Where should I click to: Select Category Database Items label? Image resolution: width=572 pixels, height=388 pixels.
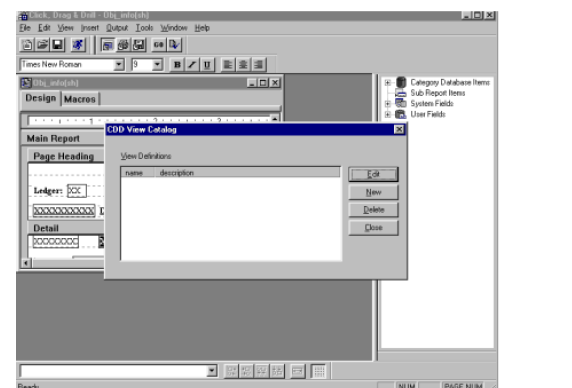coord(450,82)
